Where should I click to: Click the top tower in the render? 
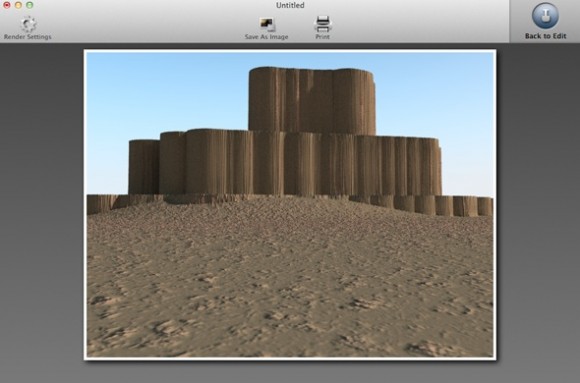(x=312, y=100)
